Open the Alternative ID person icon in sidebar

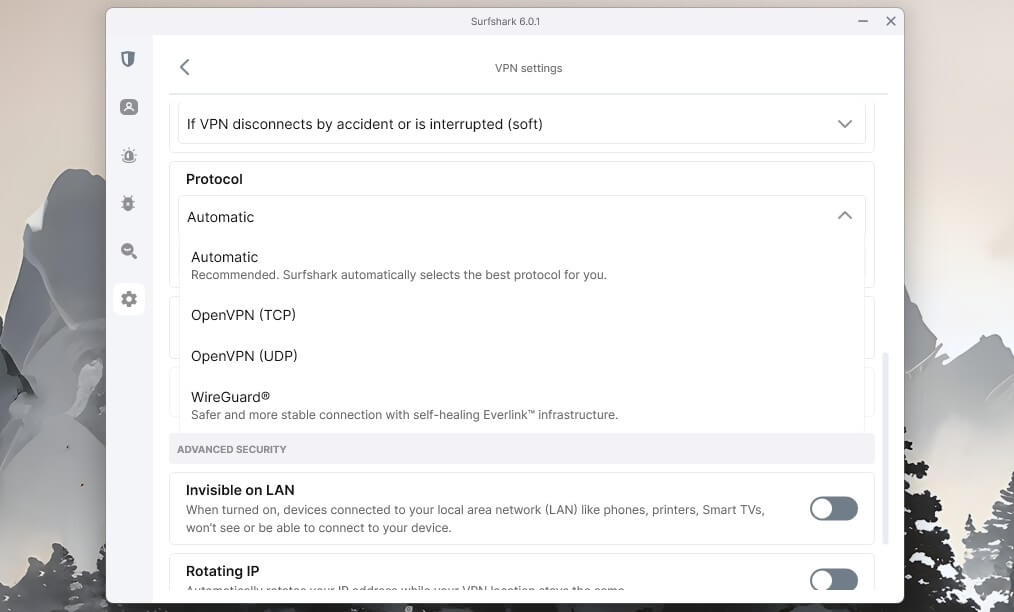pyautogui.click(x=129, y=107)
